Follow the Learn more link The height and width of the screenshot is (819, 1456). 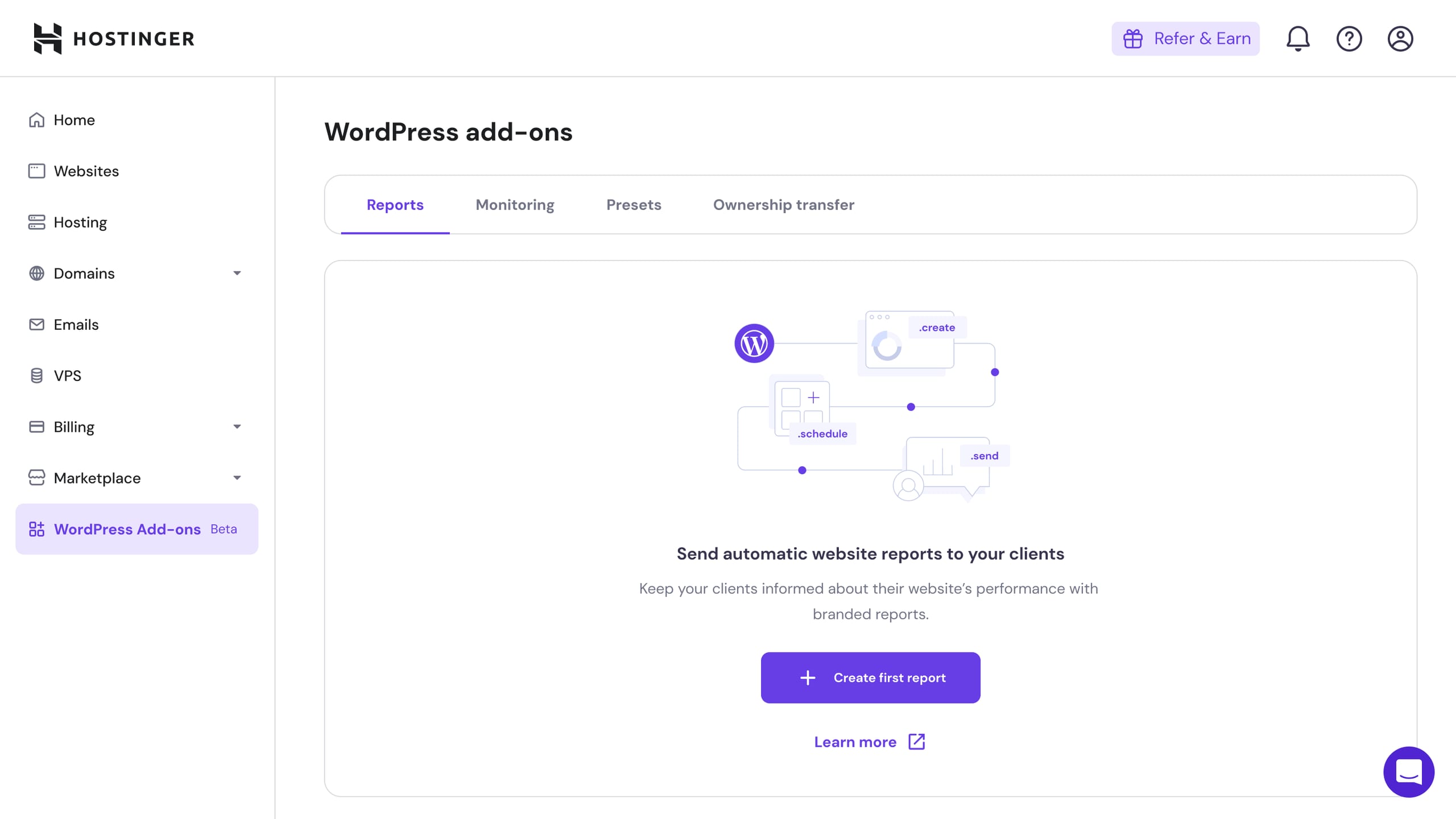pyautogui.click(x=855, y=742)
